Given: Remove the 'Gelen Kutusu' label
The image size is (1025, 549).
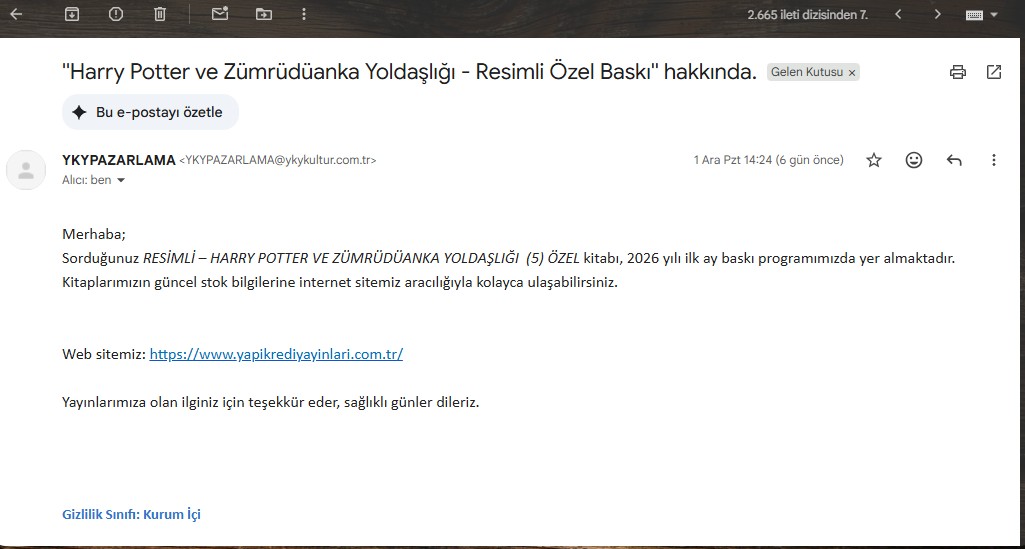Looking at the screenshot, I should pos(852,73).
